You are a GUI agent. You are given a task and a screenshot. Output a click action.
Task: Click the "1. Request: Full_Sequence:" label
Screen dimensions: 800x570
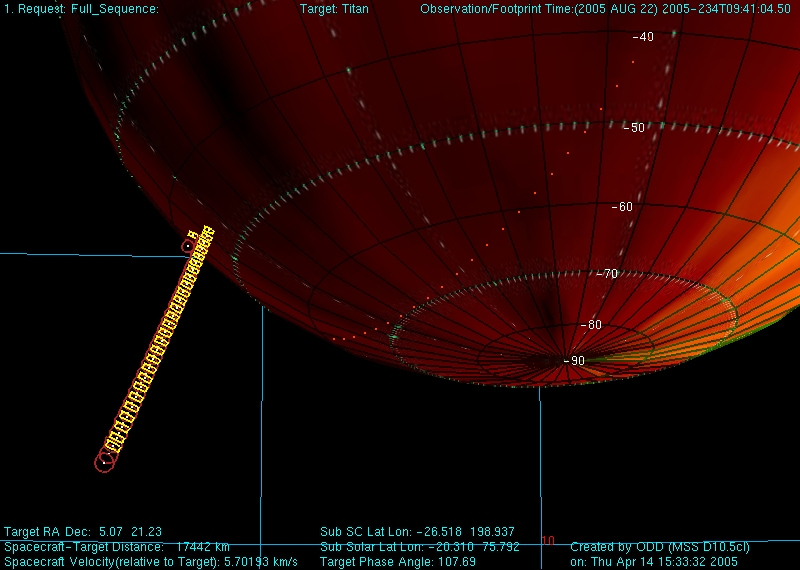pyautogui.click(x=82, y=9)
